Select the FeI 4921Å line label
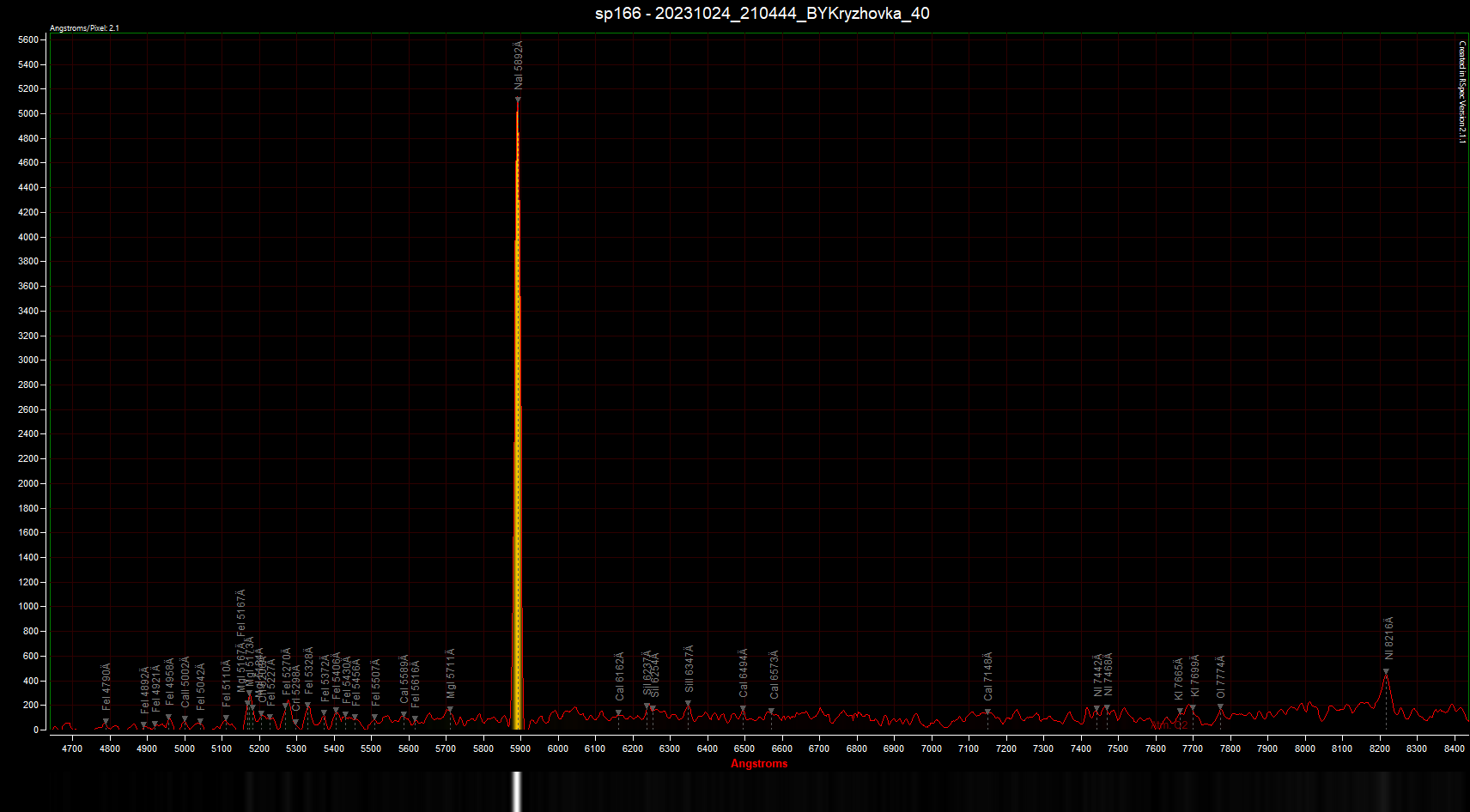Viewport: 1470px width, 812px height. [156, 688]
